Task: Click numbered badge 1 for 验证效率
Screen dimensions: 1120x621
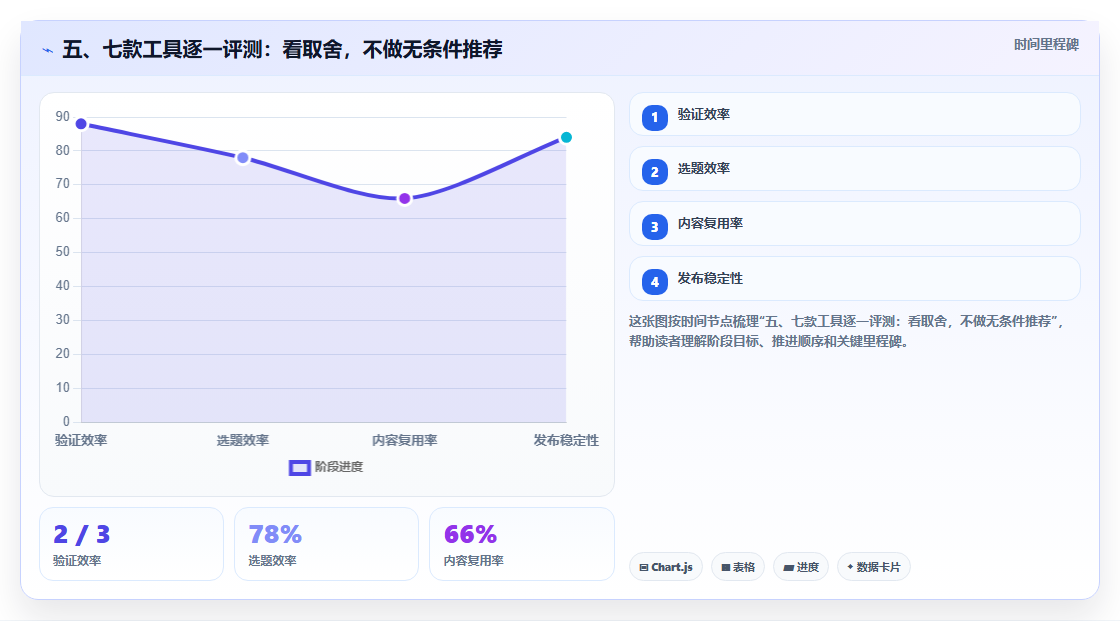Action: click(x=654, y=118)
